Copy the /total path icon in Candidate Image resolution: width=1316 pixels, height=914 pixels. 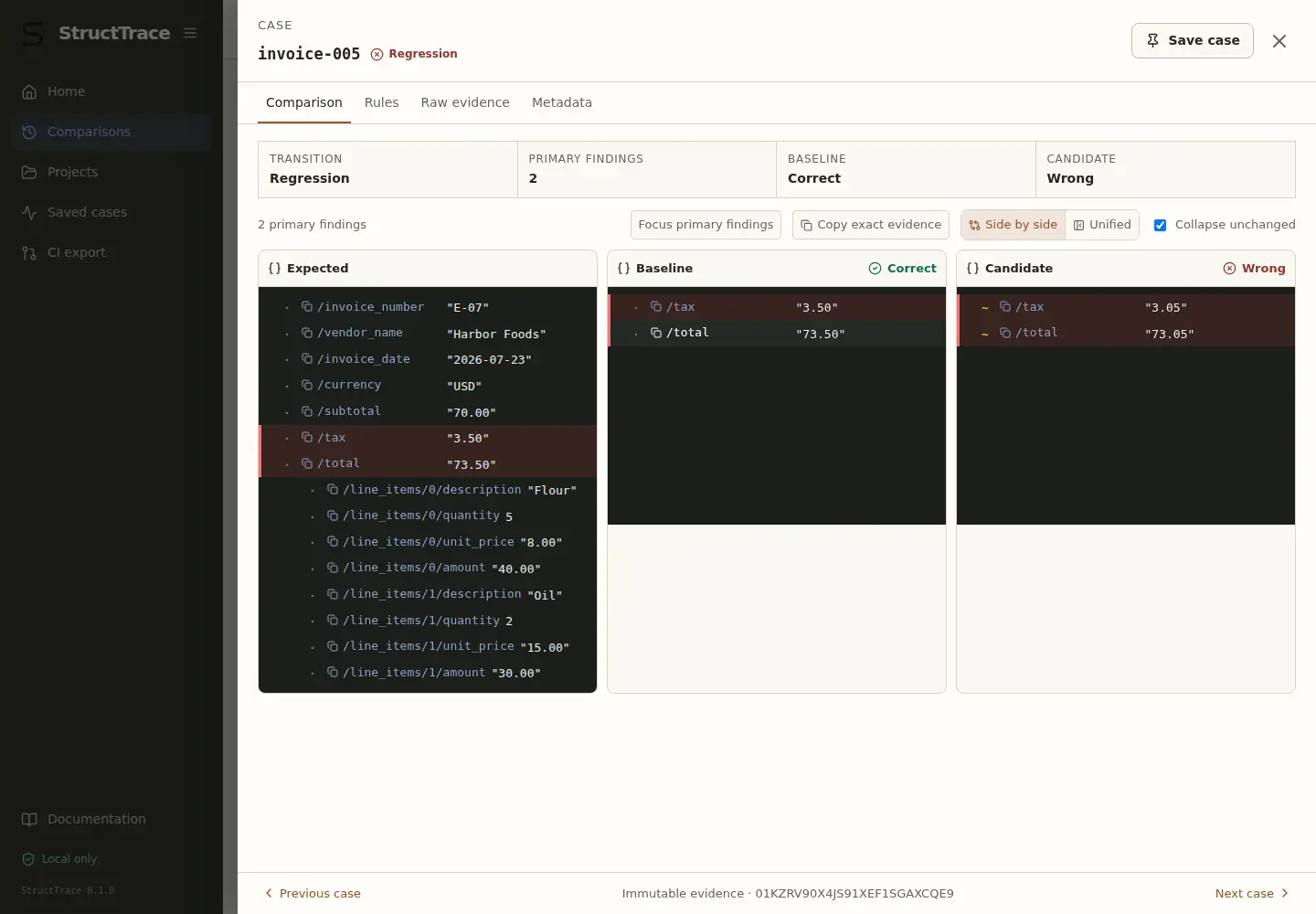(1005, 333)
